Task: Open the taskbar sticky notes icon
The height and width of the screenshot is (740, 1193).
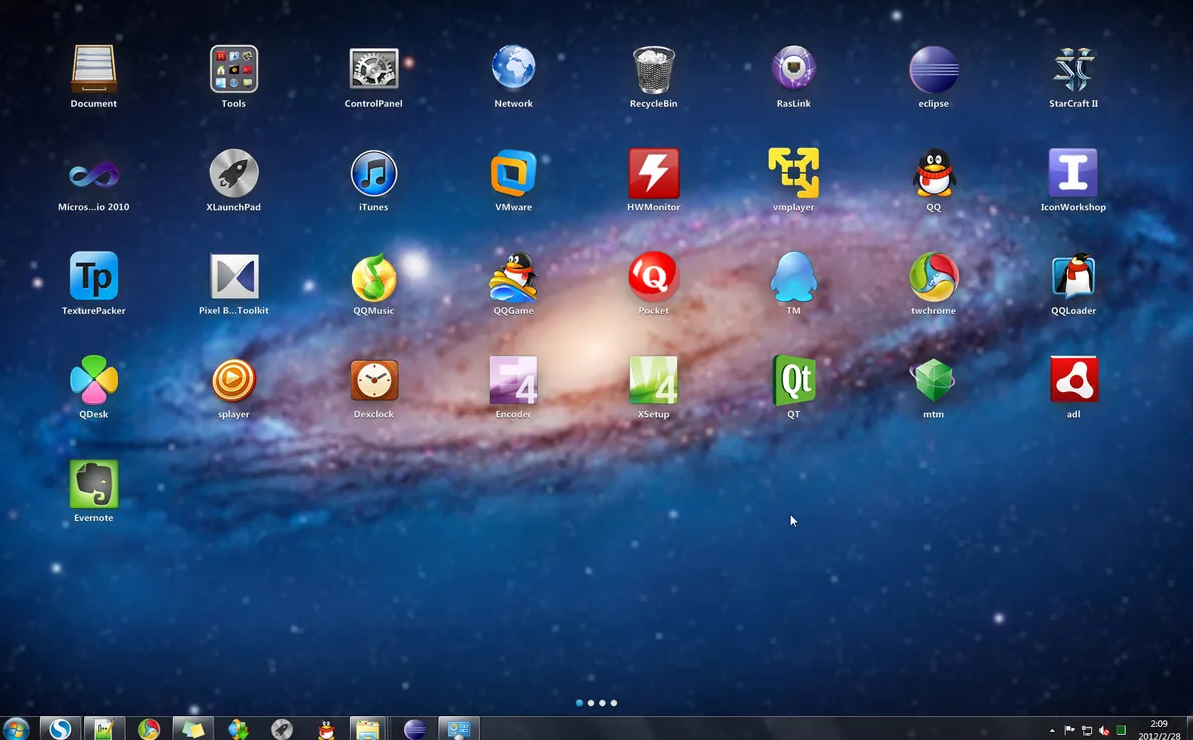Action: tap(193, 729)
